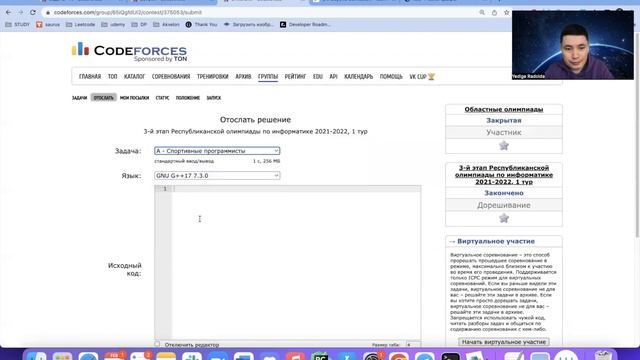The width and height of the screenshot is (640, 360).
Task: Go to ГЛАВНАЯ in the main menu
Action: (x=90, y=77)
